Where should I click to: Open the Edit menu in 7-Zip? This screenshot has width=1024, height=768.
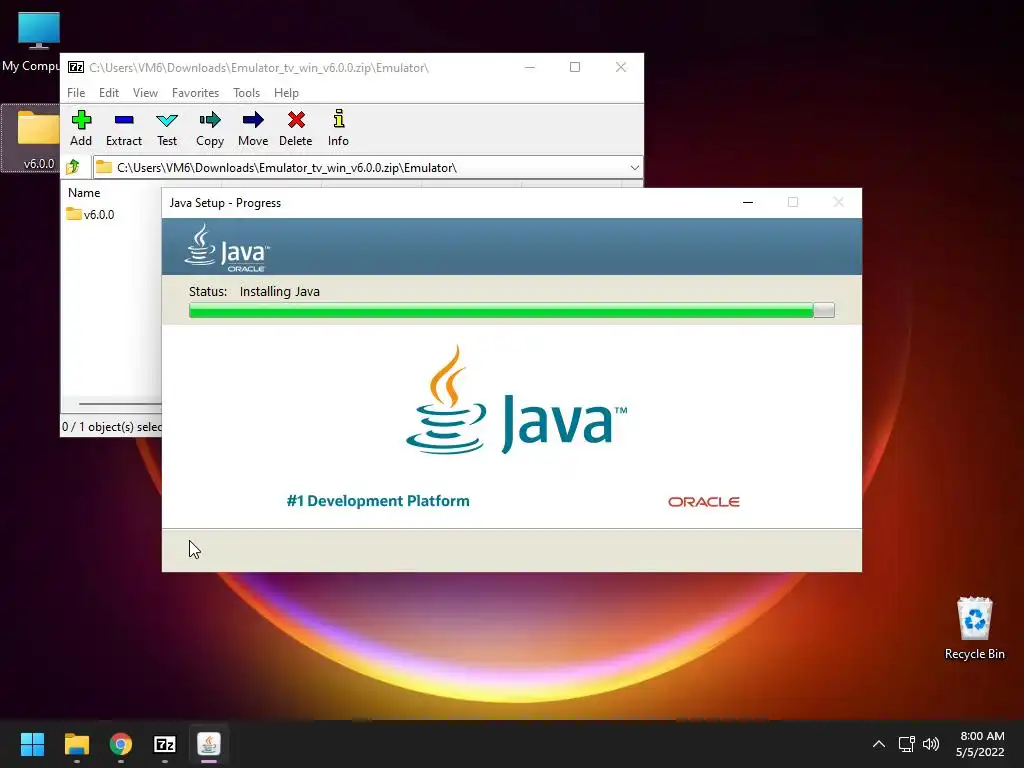pos(109,93)
